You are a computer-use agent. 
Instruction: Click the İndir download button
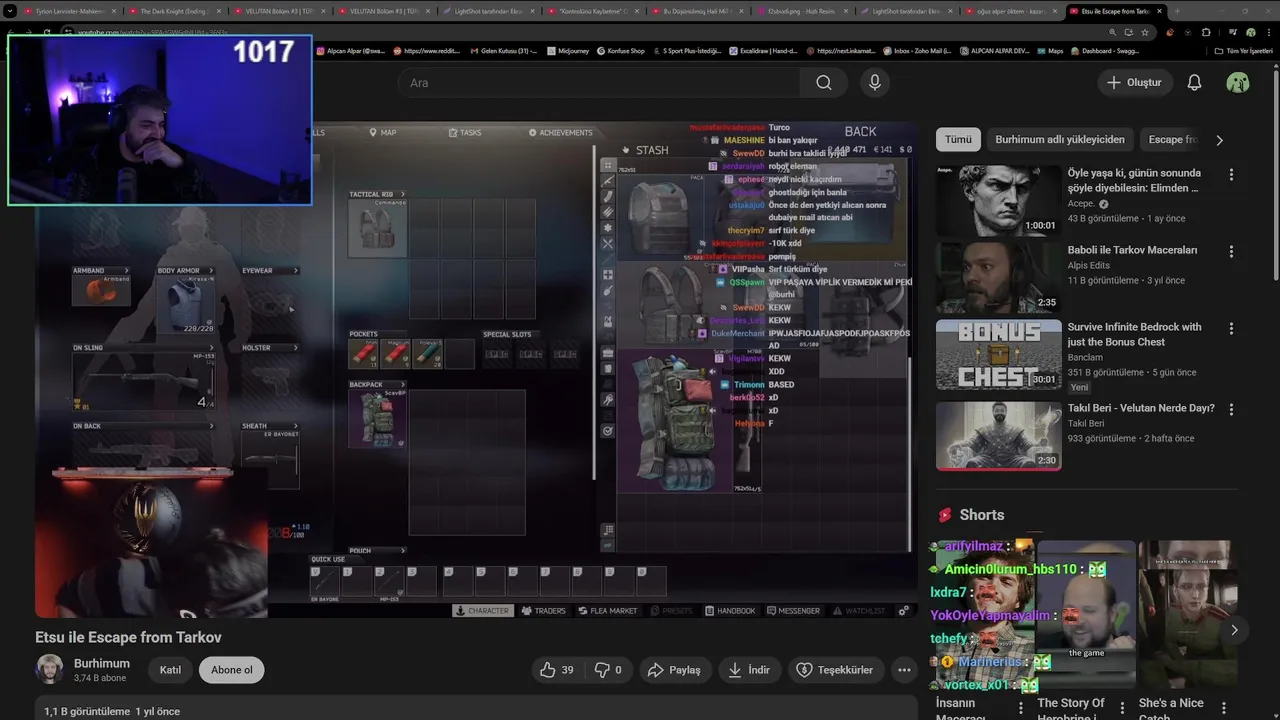(x=749, y=670)
